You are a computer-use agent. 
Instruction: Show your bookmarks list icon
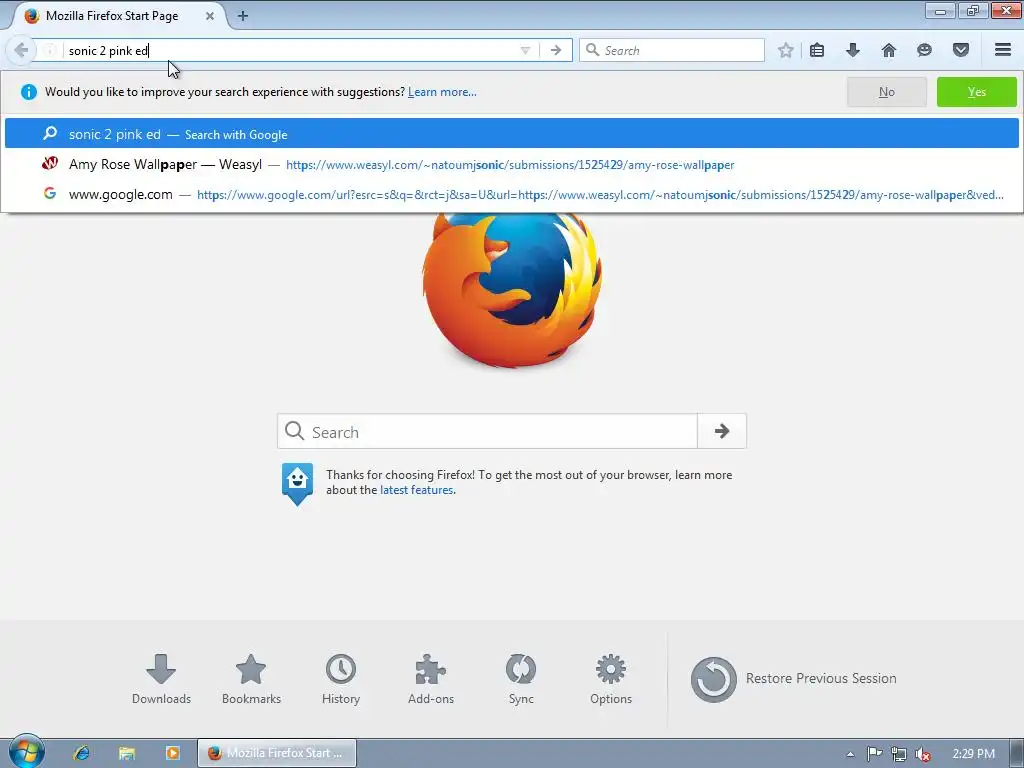pyautogui.click(x=817, y=50)
